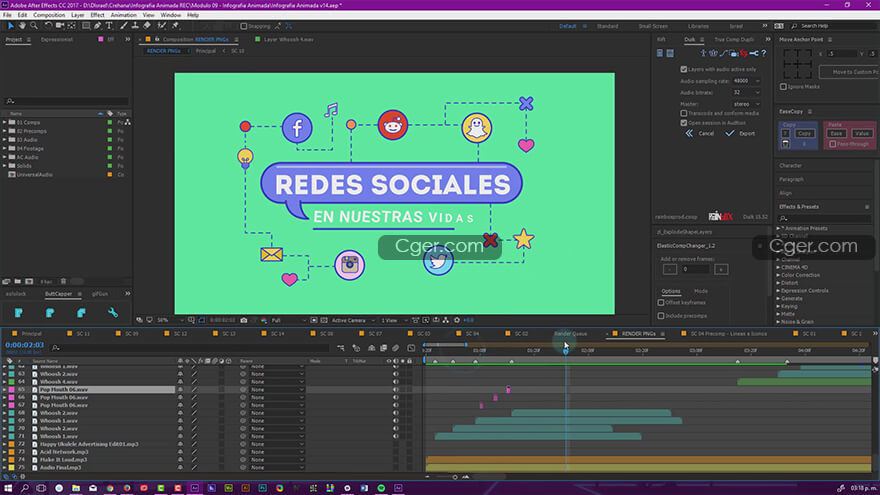Open the Audio bitrate dropdown
880x495 pixels.
tap(746, 93)
